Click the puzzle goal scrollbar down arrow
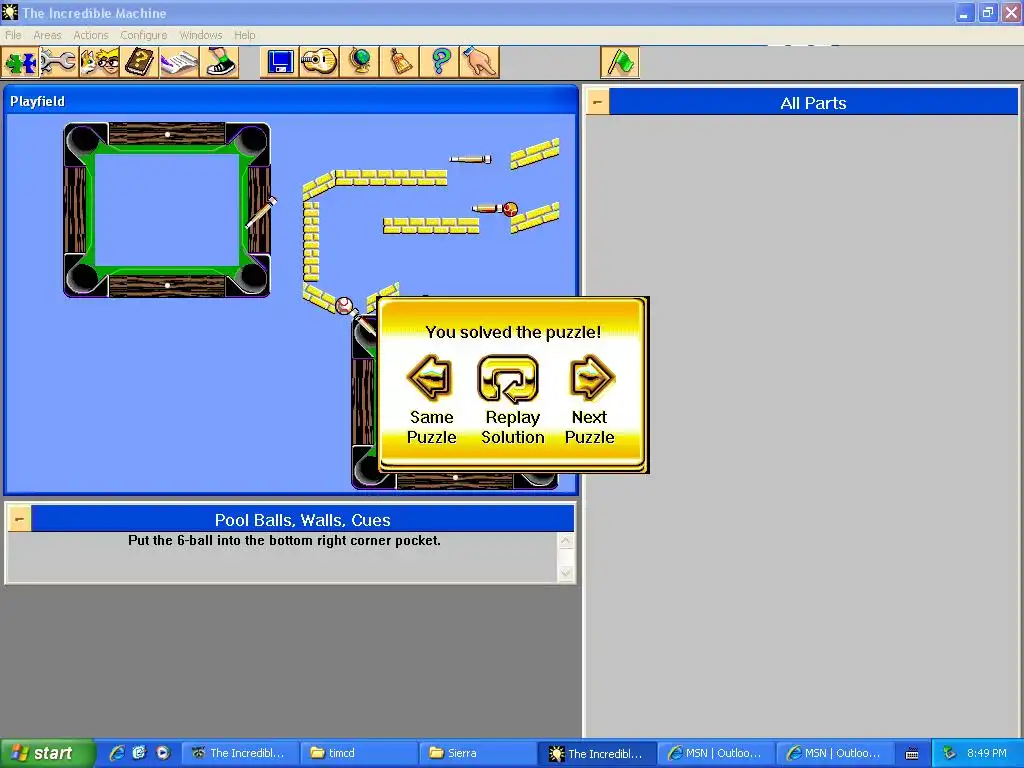1024x768 pixels. coord(566,573)
